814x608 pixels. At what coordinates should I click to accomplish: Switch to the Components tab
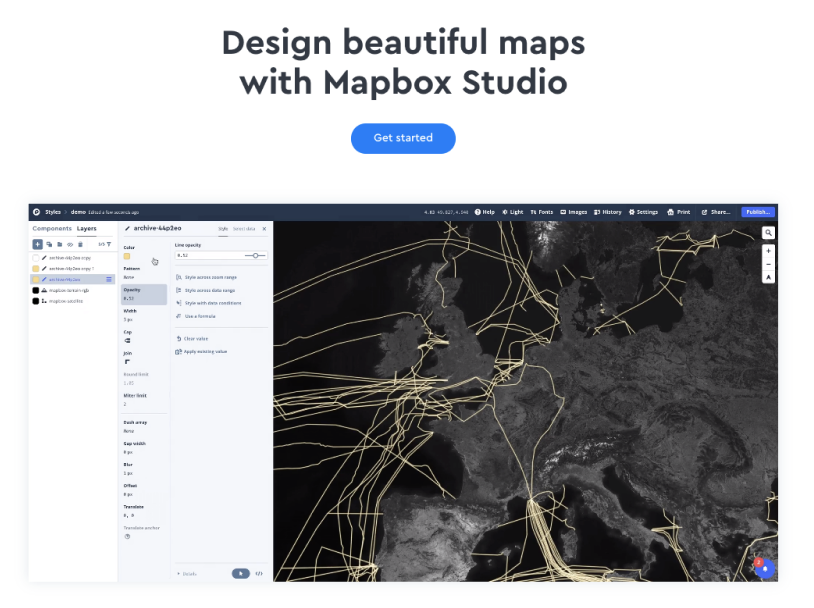52,228
